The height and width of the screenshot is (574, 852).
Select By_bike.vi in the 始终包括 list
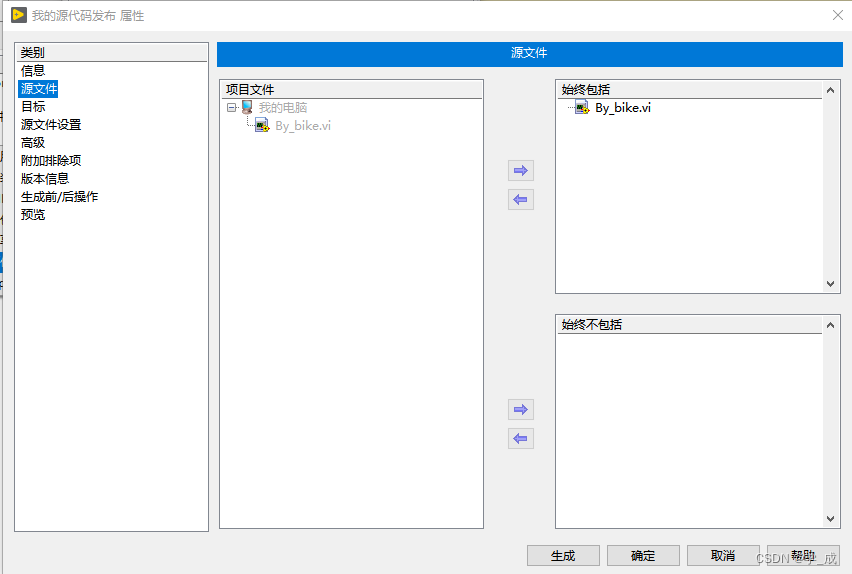pyautogui.click(x=623, y=108)
